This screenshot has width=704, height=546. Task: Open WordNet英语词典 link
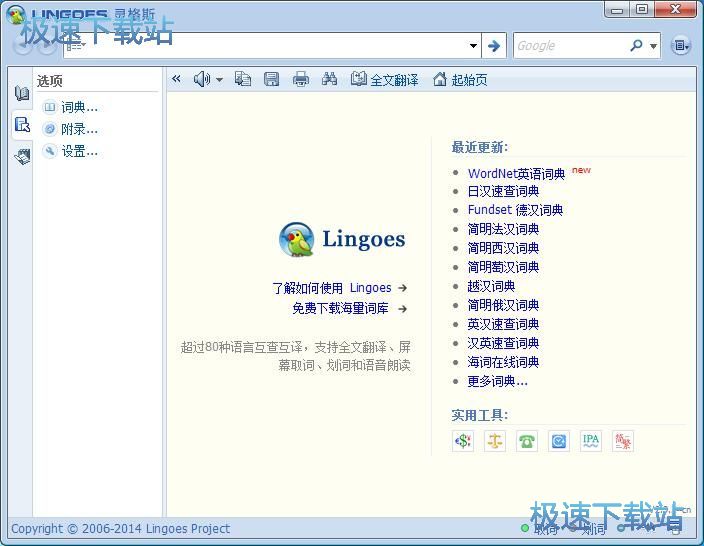click(x=516, y=173)
